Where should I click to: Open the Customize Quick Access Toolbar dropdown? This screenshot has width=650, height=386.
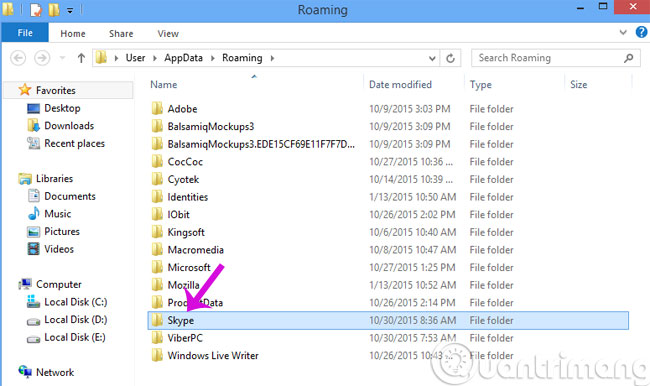pyautogui.click(x=70, y=10)
